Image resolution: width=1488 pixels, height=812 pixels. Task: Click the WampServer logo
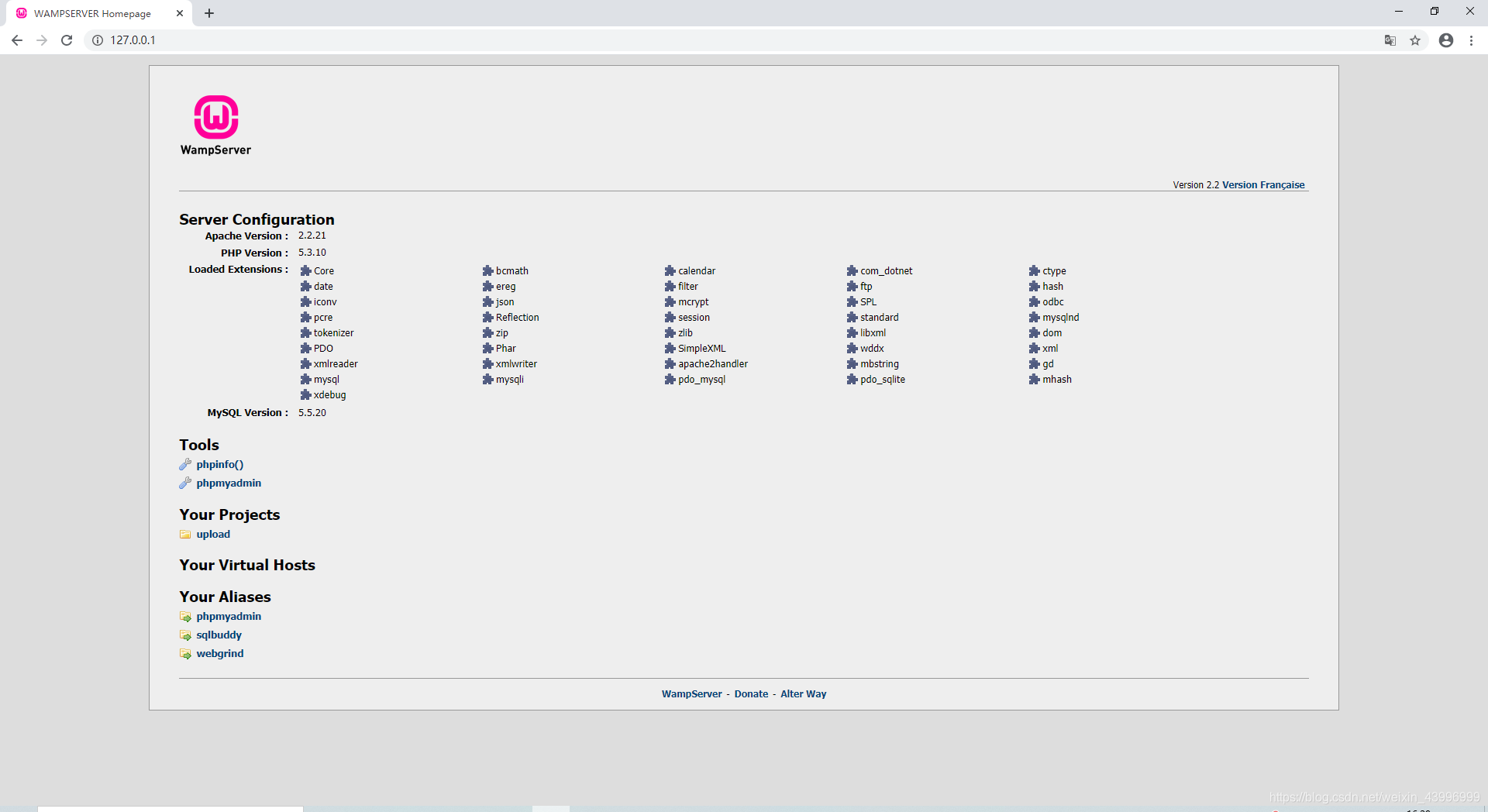(x=215, y=126)
